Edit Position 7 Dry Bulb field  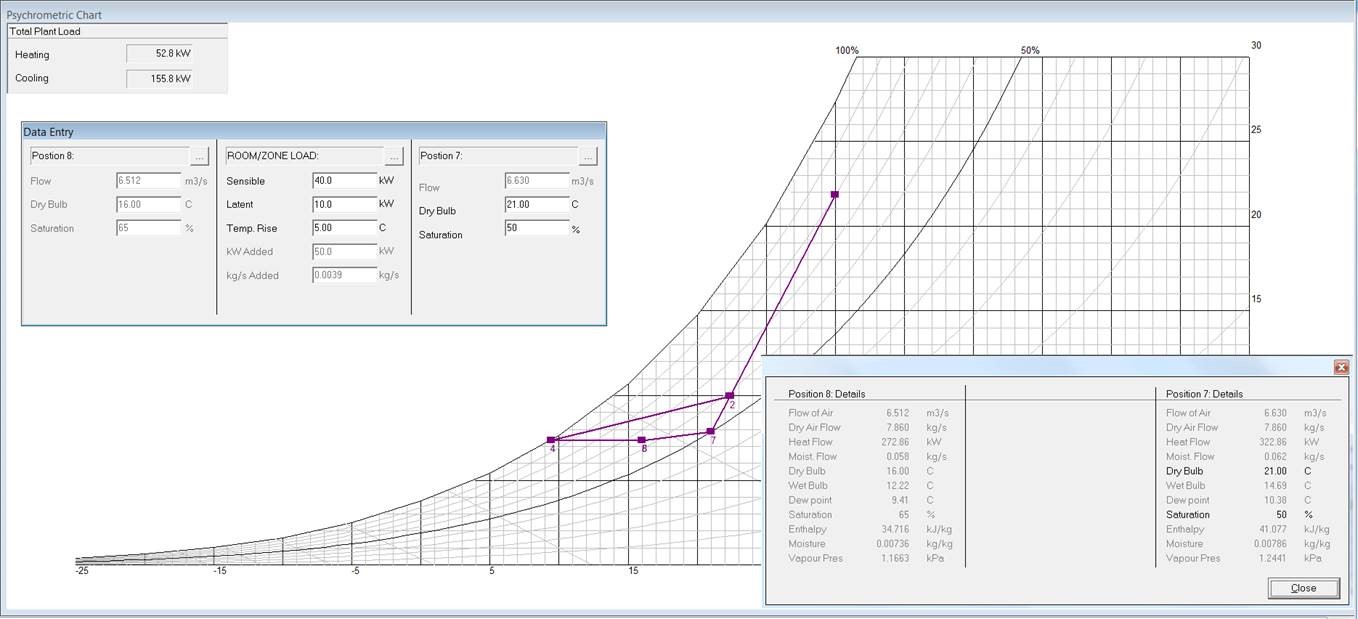(x=537, y=204)
